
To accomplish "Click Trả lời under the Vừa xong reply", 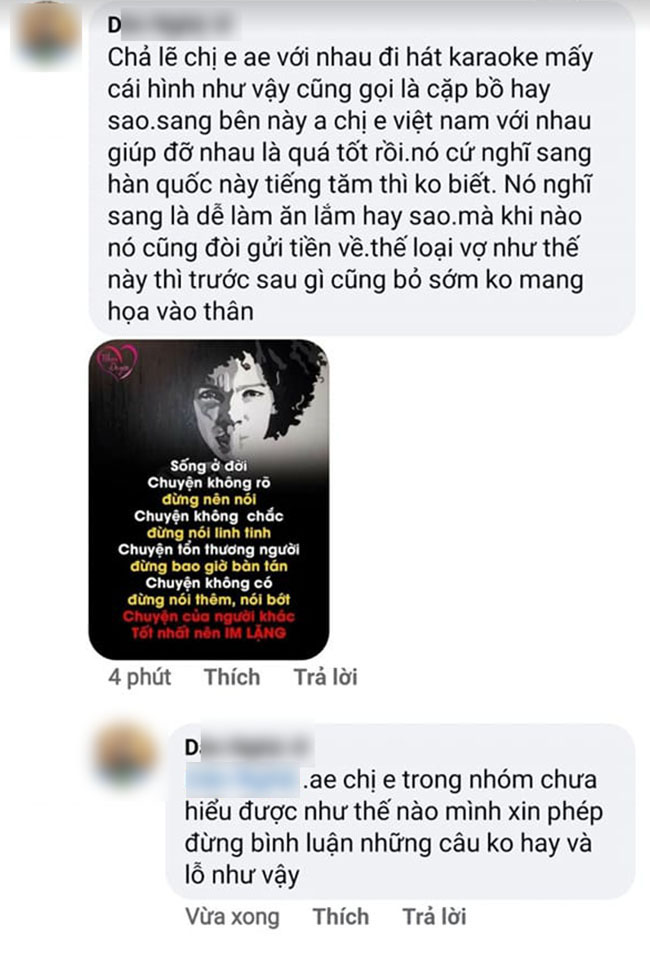I will coord(434,917).
